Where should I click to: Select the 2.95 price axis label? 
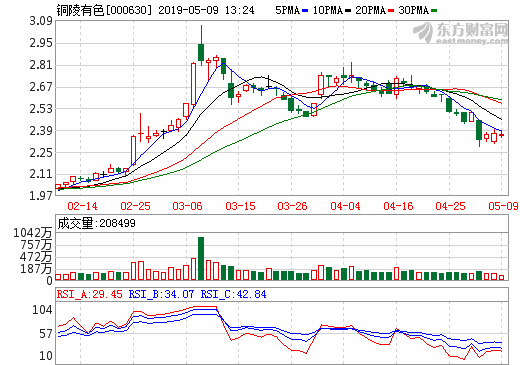(x=41, y=43)
